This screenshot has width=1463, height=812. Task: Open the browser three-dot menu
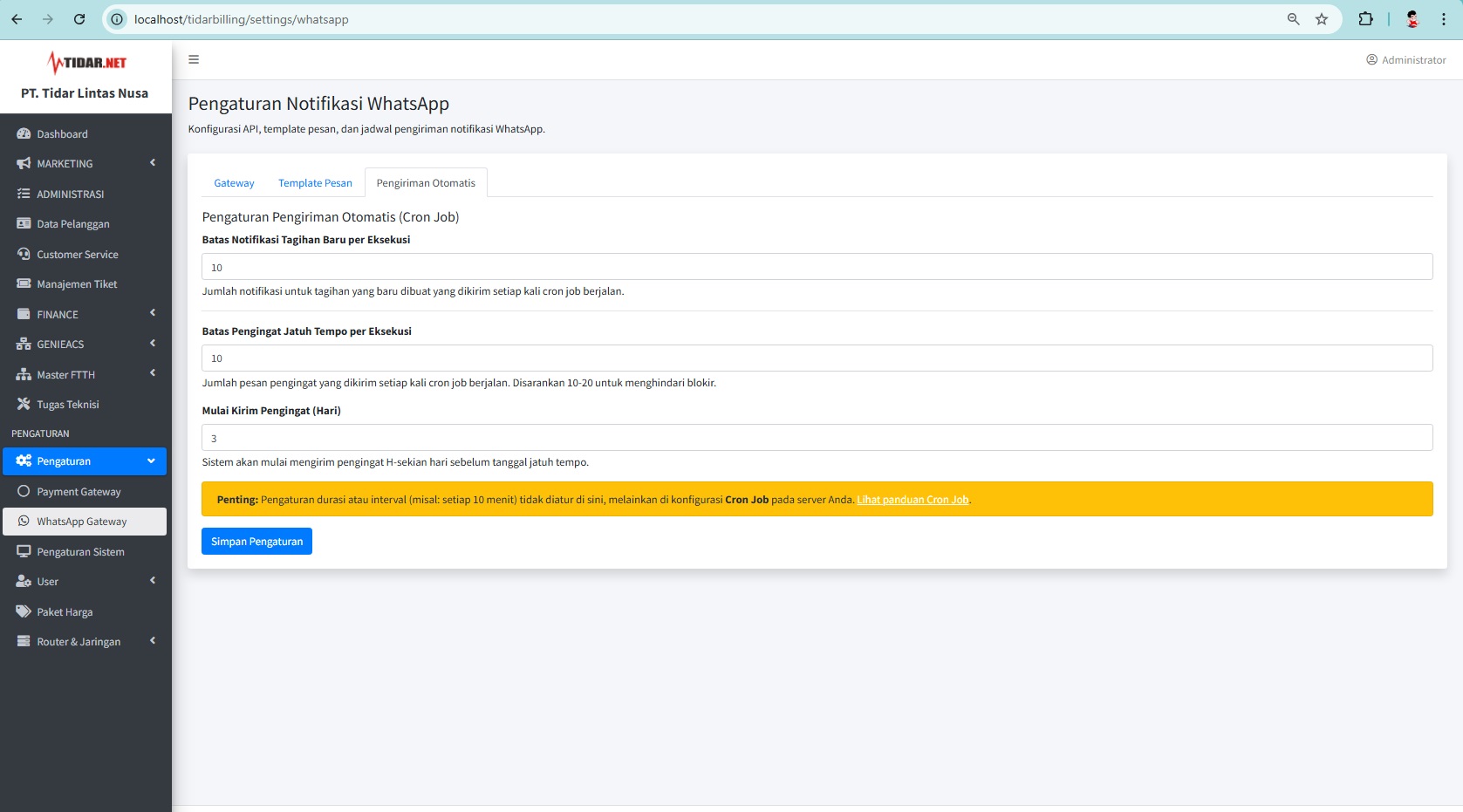coord(1444,19)
